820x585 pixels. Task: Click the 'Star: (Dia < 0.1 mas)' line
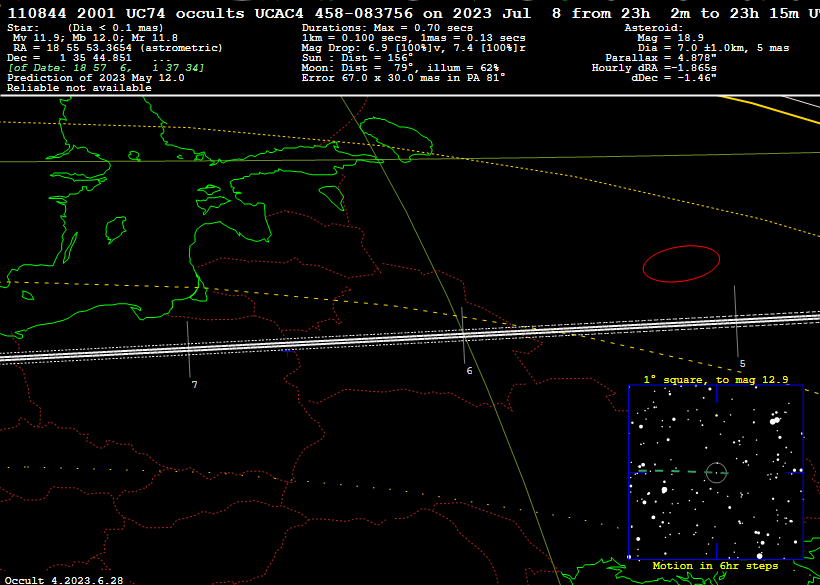85,28
